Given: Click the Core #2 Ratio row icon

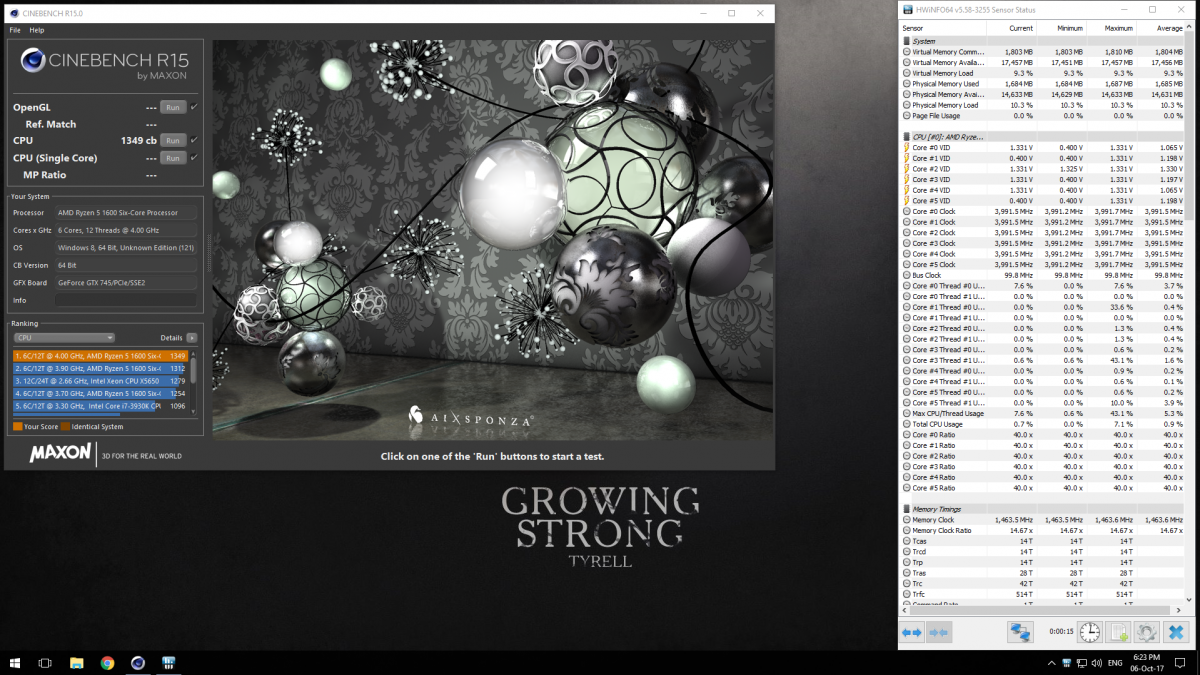Looking at the screenshot, I should 906,456.
